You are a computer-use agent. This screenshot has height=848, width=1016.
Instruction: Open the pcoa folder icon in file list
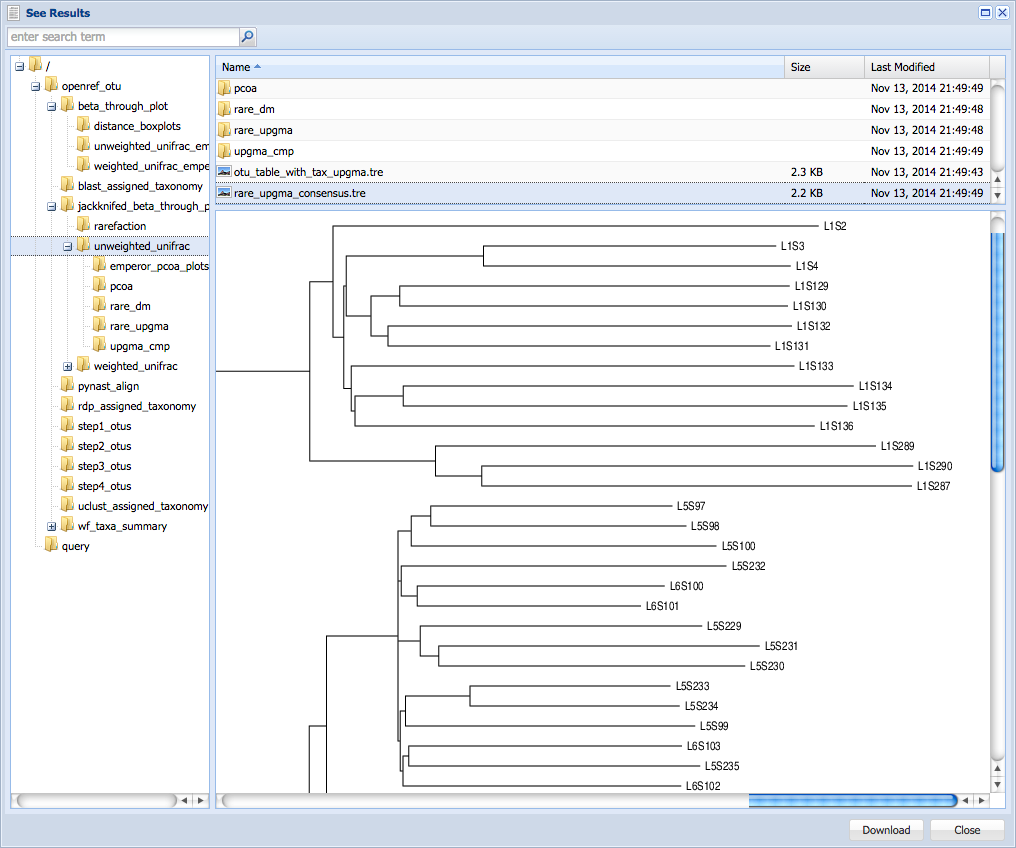[x=224, y=87]
